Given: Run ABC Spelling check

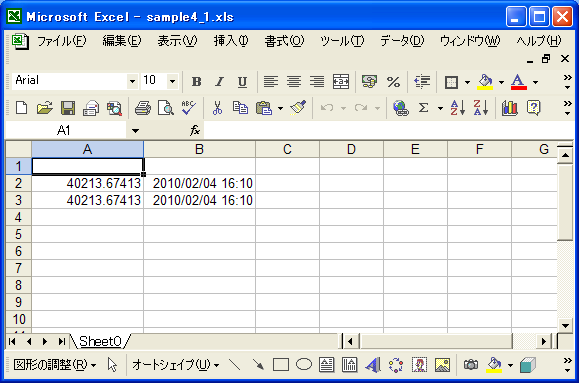Looking at the screenshot, I should pos(189,108).
